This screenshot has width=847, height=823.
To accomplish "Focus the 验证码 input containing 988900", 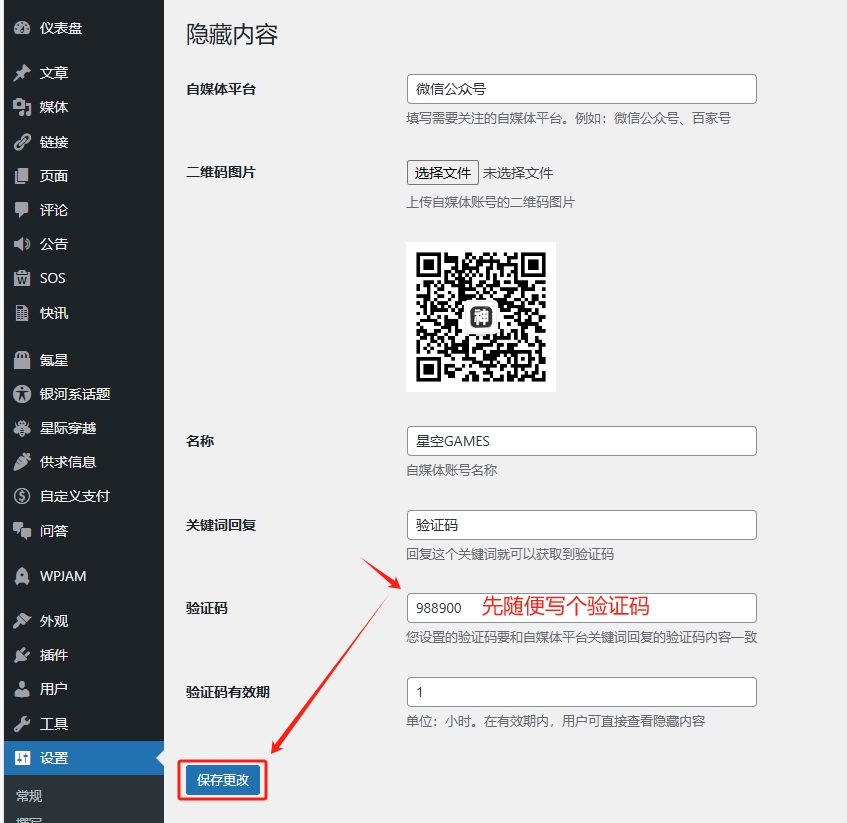I will tap(581, 608).
